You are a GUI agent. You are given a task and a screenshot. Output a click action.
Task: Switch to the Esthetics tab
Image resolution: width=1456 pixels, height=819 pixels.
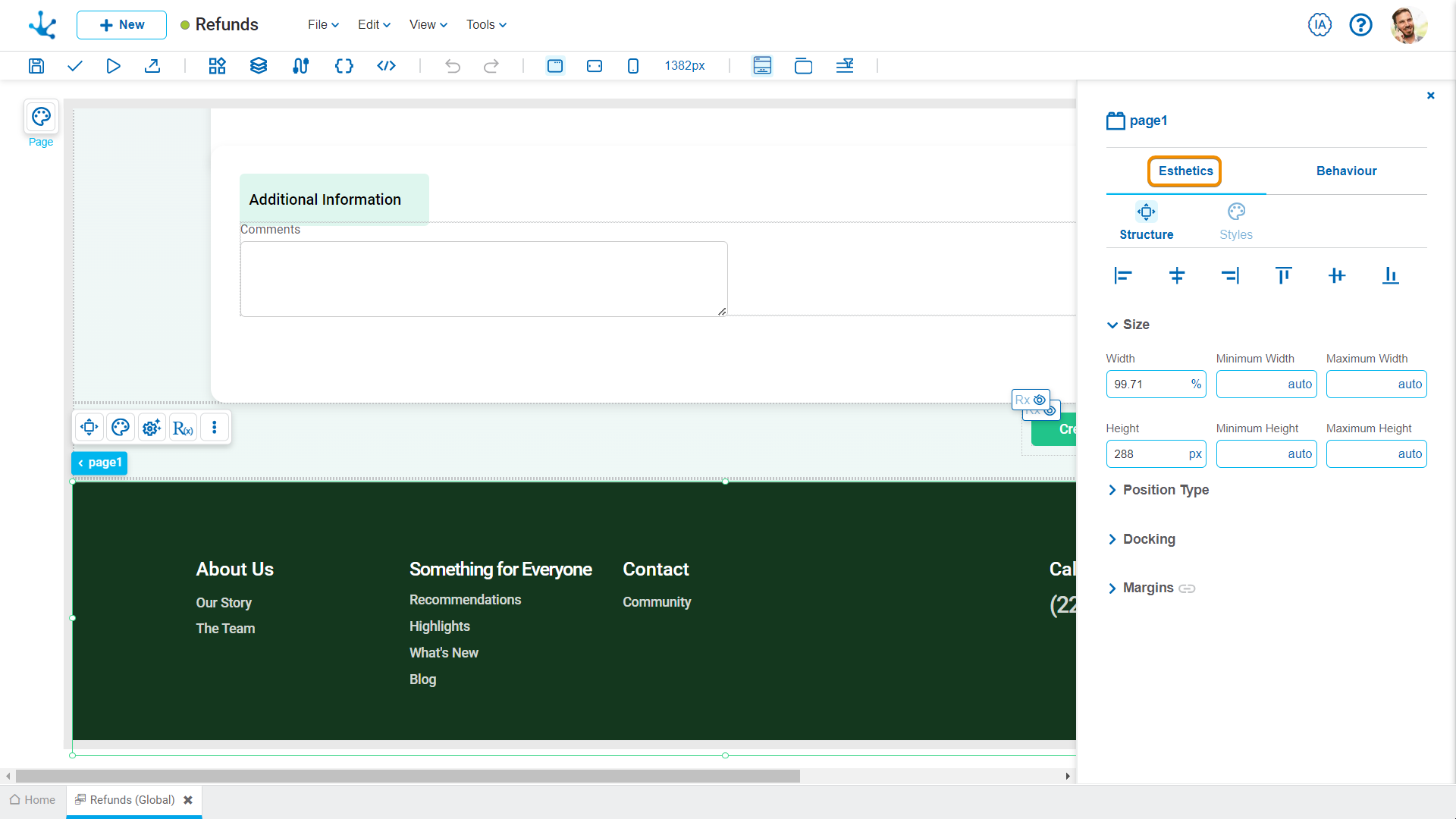[x=1185, y=171]
